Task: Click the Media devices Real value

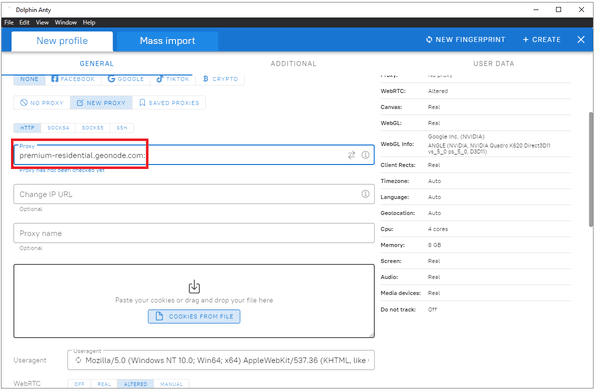Action: (x=434, y=293)
